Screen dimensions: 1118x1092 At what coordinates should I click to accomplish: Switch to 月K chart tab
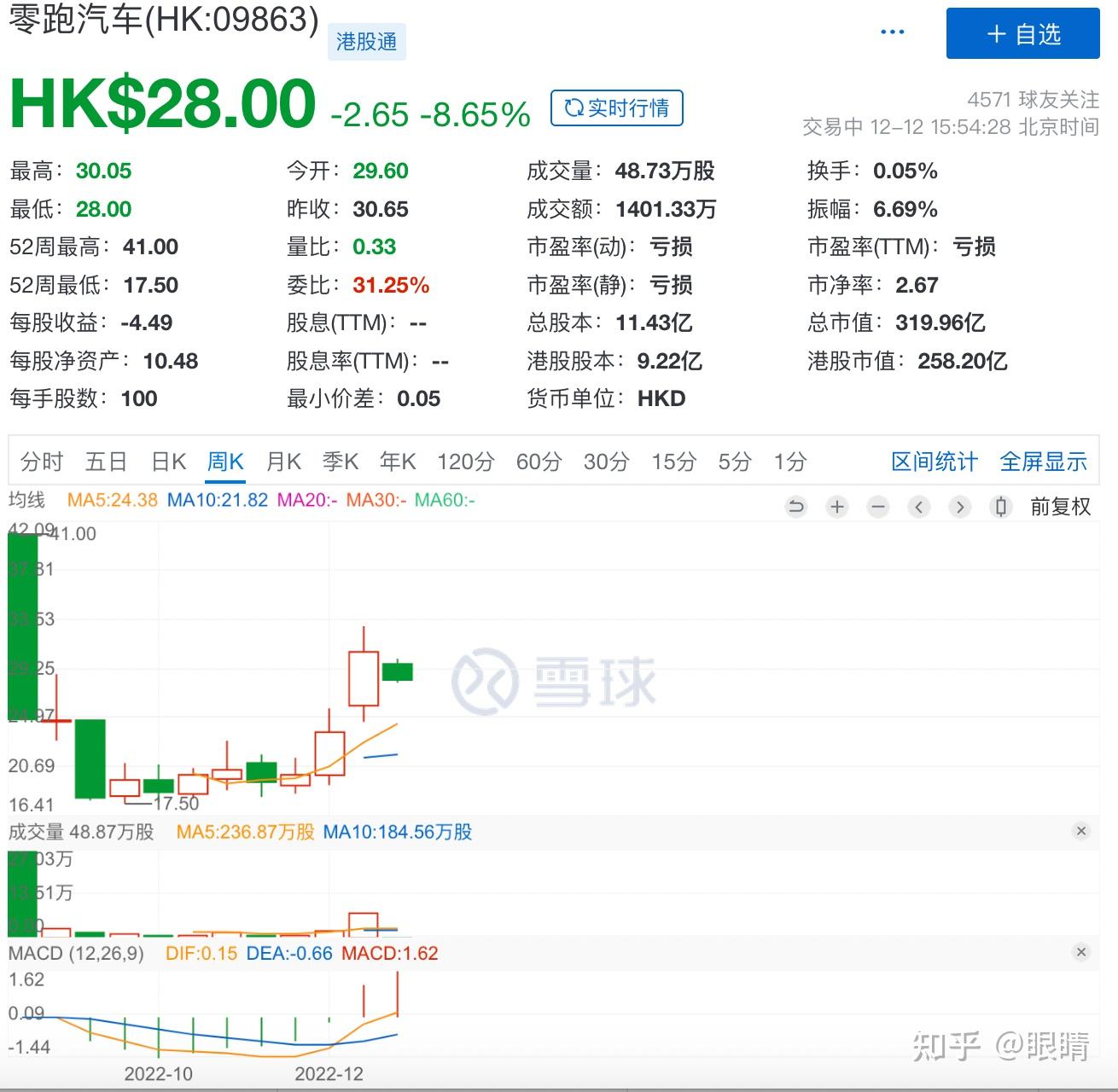[283, 462]
